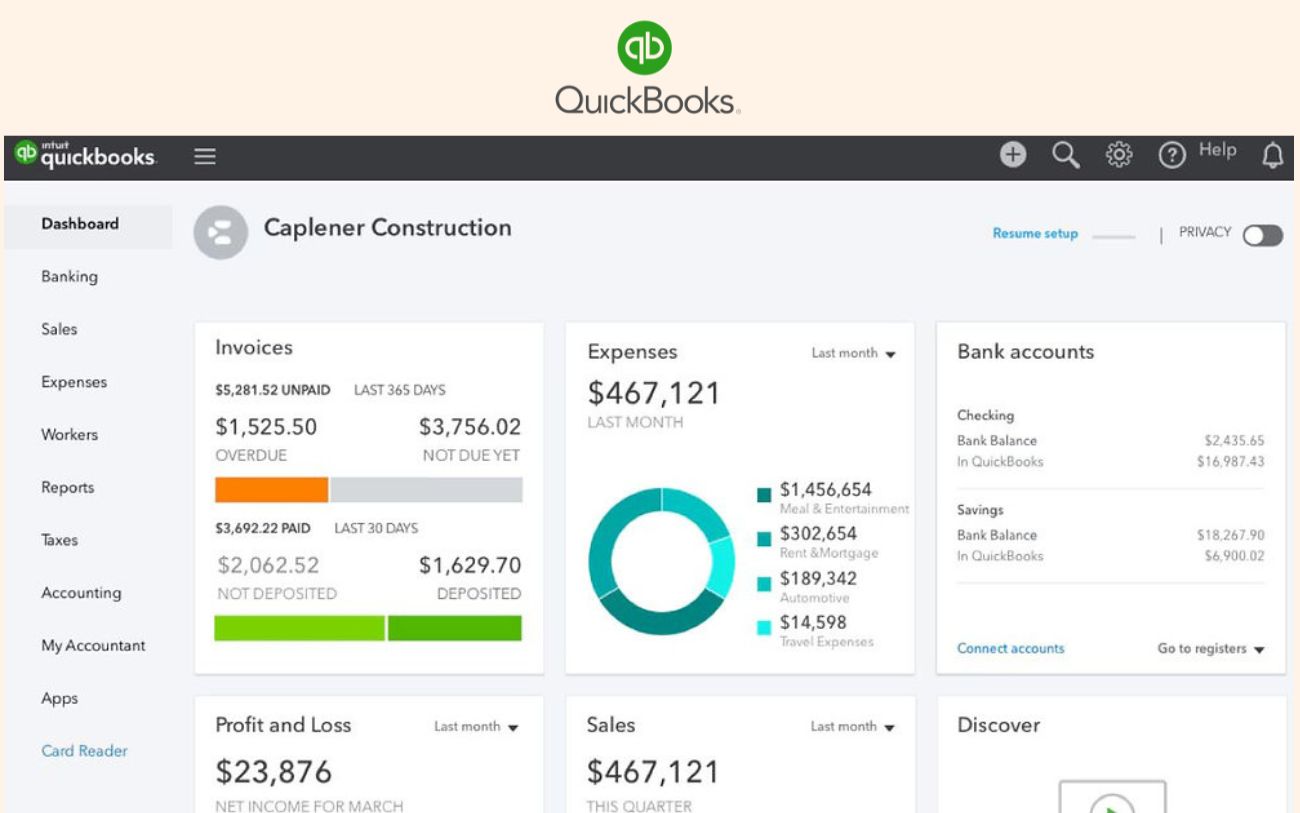Viewport: 1300px width, 813px height.
Task: Click the $23,876 net income figure
Action: 273,772
